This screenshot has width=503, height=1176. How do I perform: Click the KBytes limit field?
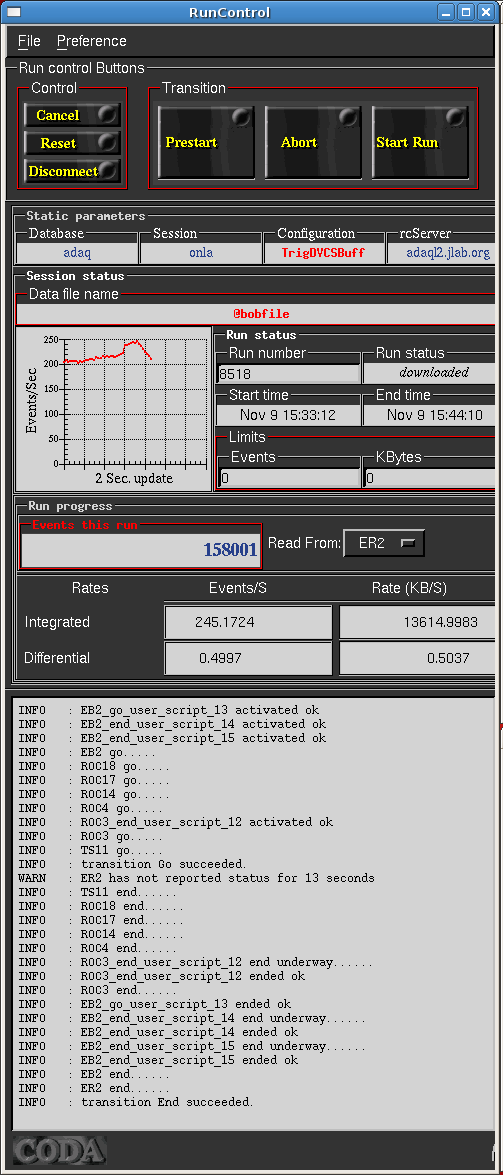click(430, 477)
